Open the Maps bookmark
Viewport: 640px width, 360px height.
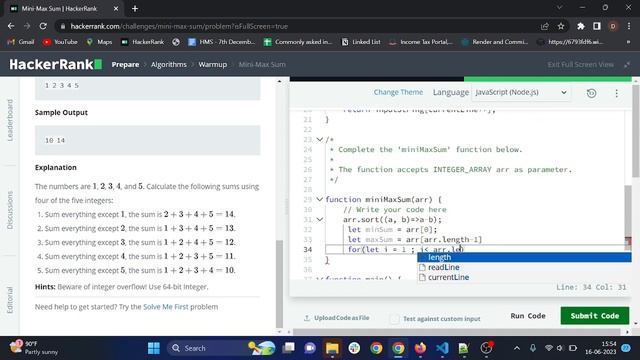pyautogui.click(x=99, y=42)
